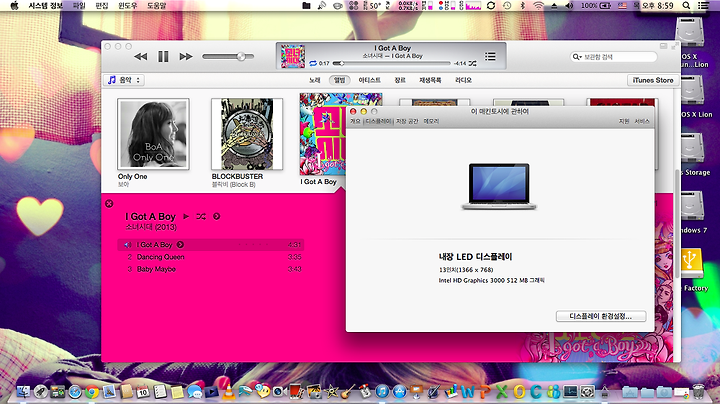The width and height of the screenshot is (720, 404).
Task: Open the Up Next list icon
Action: tap(490, 56)
